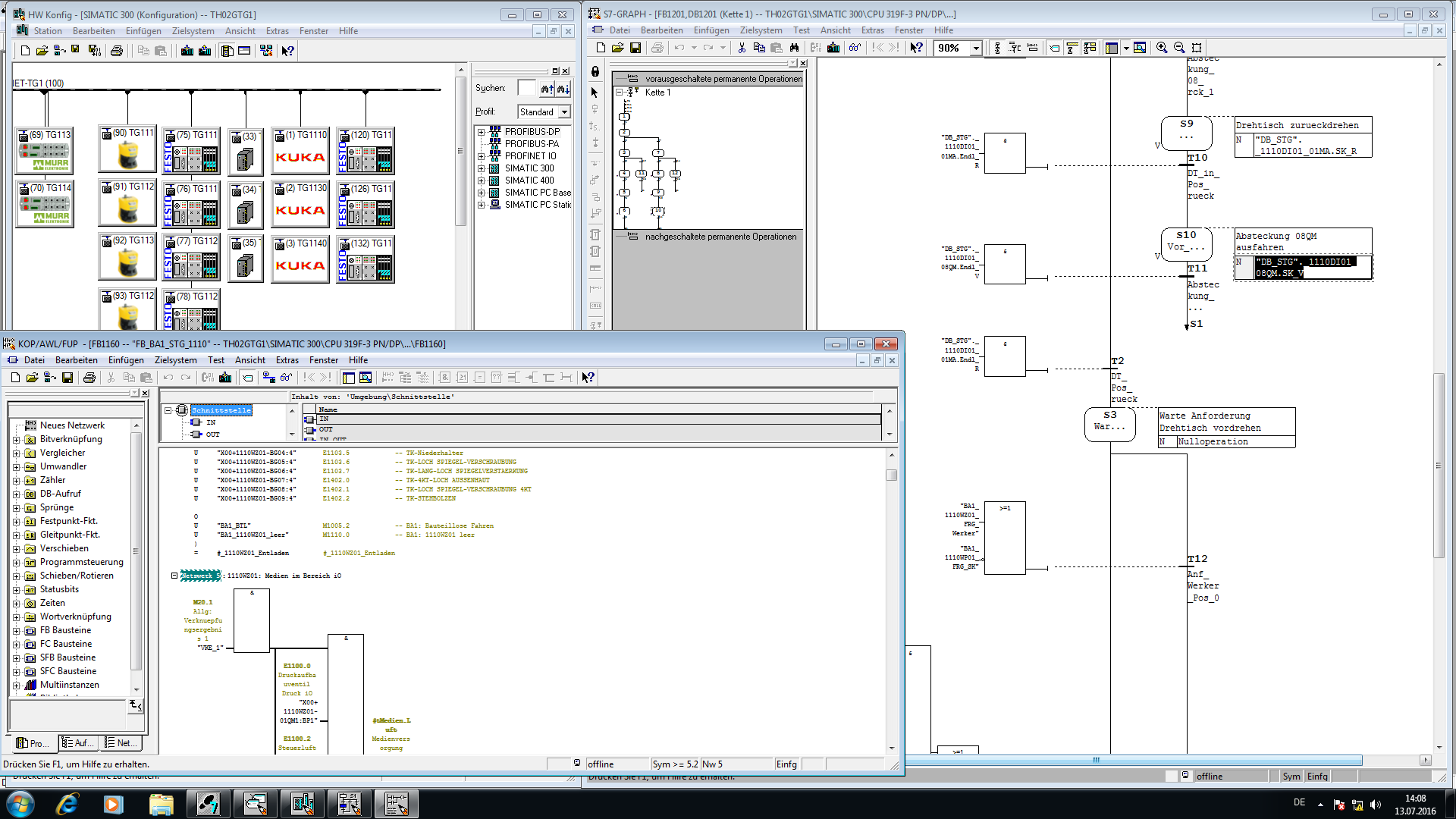Expand the SIMATIC 300 catalog node
Screen dimensions: 1456x819
(x=481, y=168)
